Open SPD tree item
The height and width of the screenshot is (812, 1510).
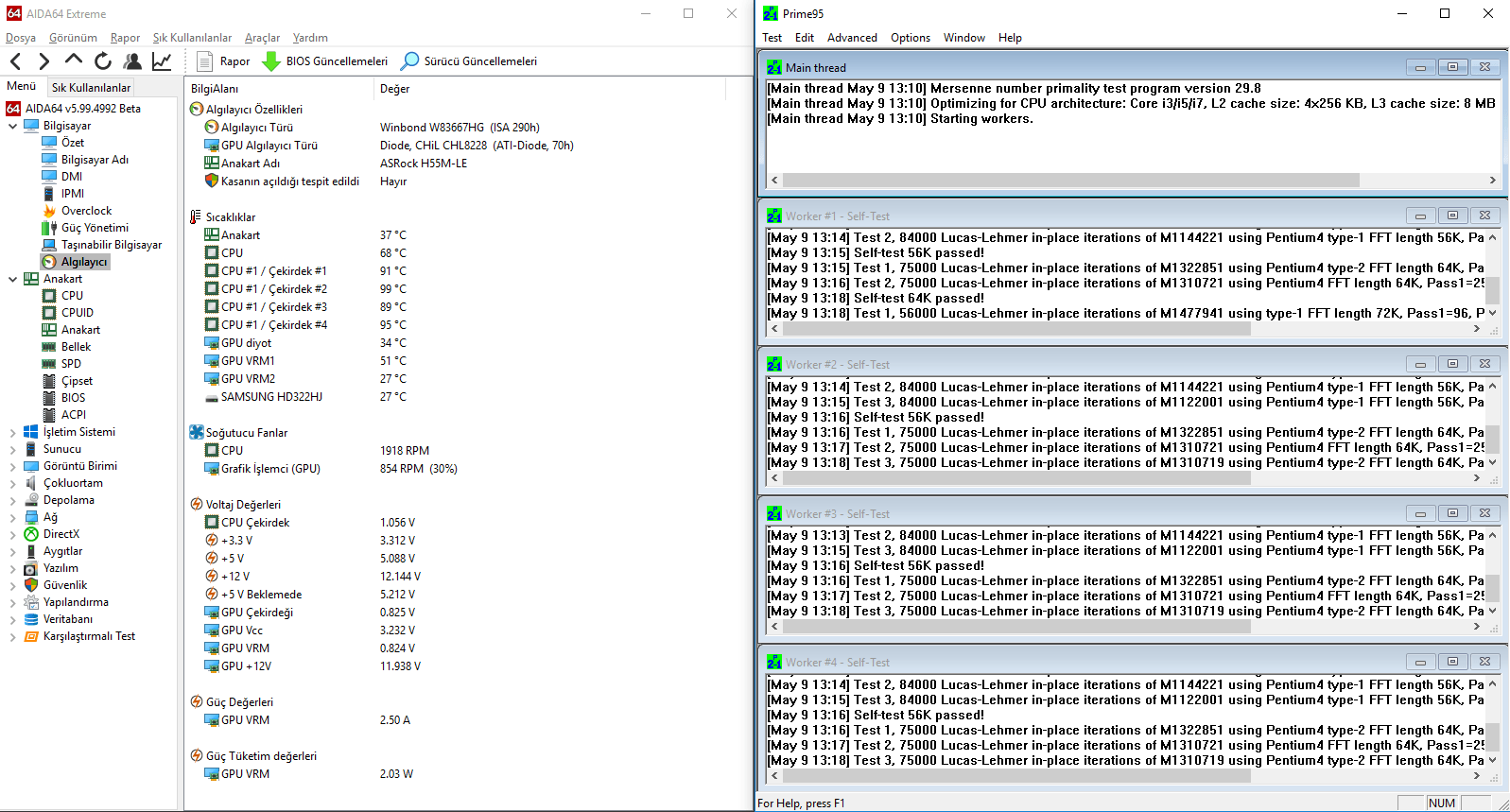click(71, 364)
